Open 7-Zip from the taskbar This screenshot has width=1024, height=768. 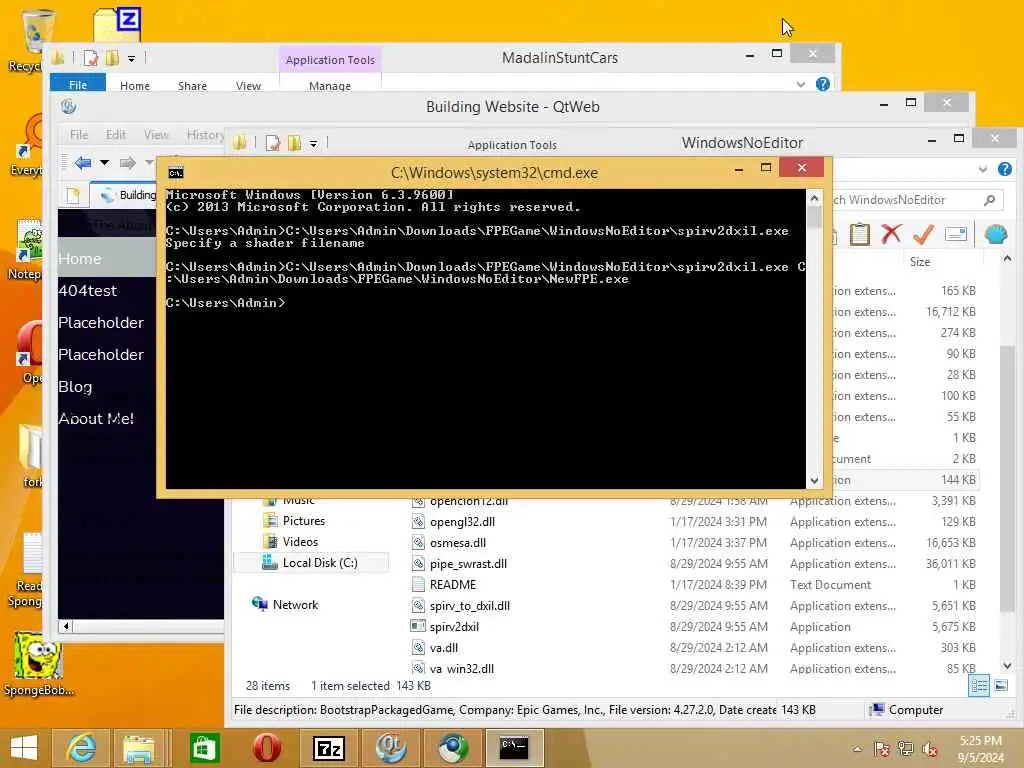click(x=328, y=748)
